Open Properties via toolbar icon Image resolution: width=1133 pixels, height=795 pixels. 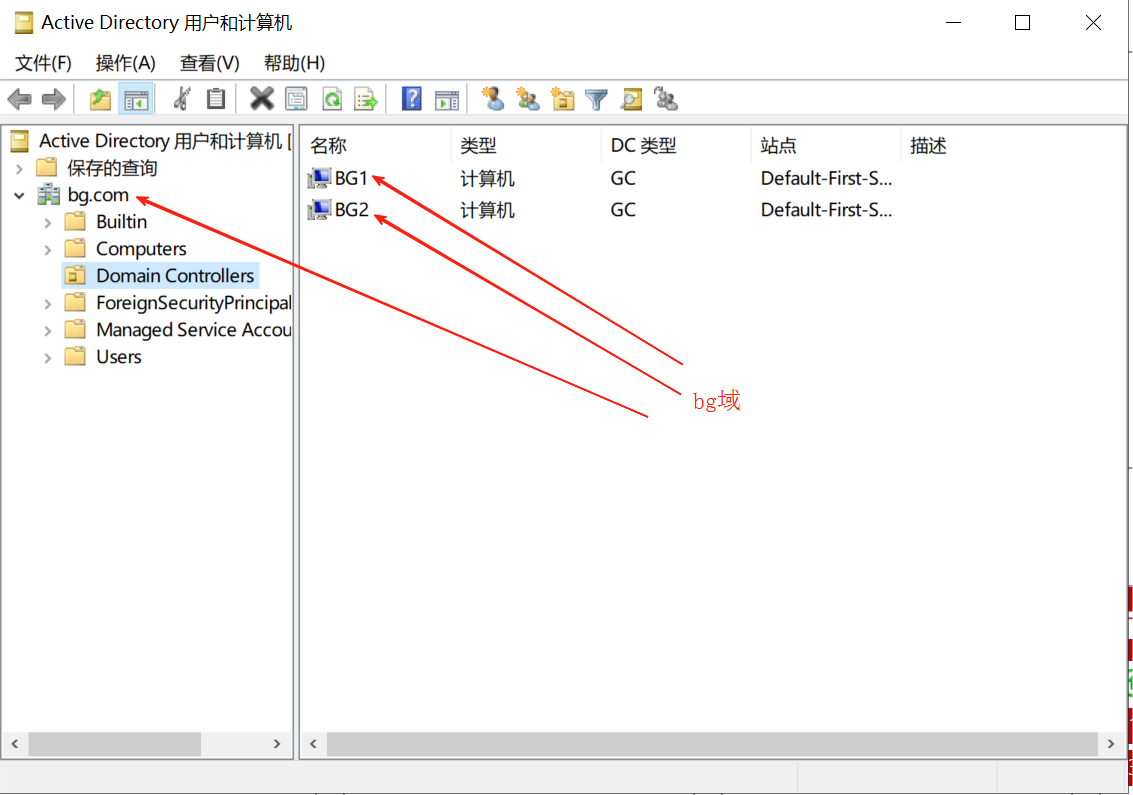(x=296, y=99)
